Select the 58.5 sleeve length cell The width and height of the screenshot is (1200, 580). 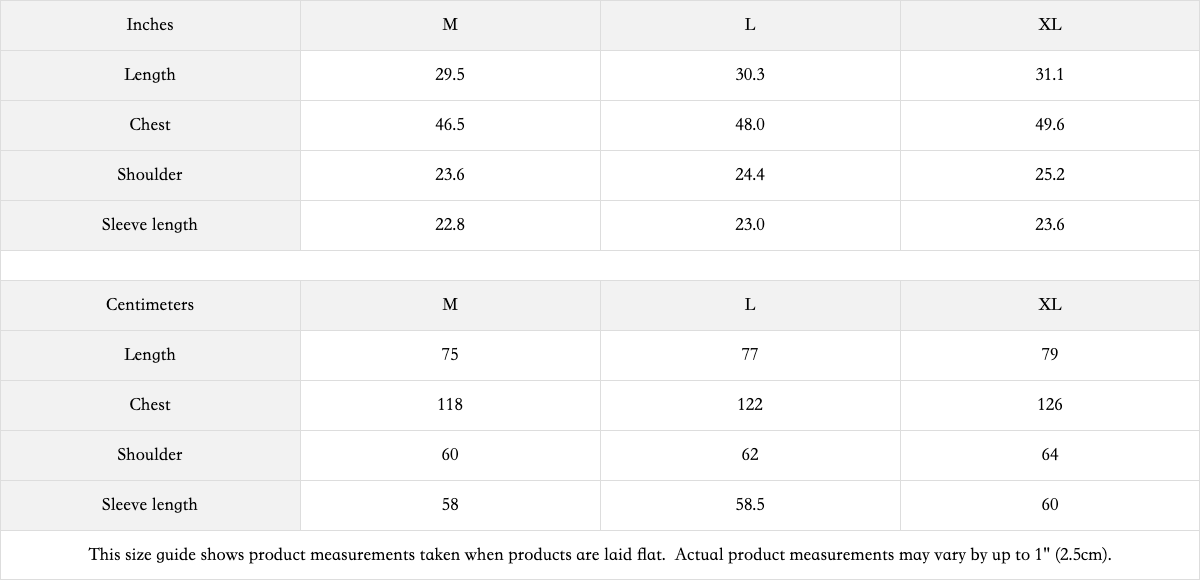pos(750,505)
